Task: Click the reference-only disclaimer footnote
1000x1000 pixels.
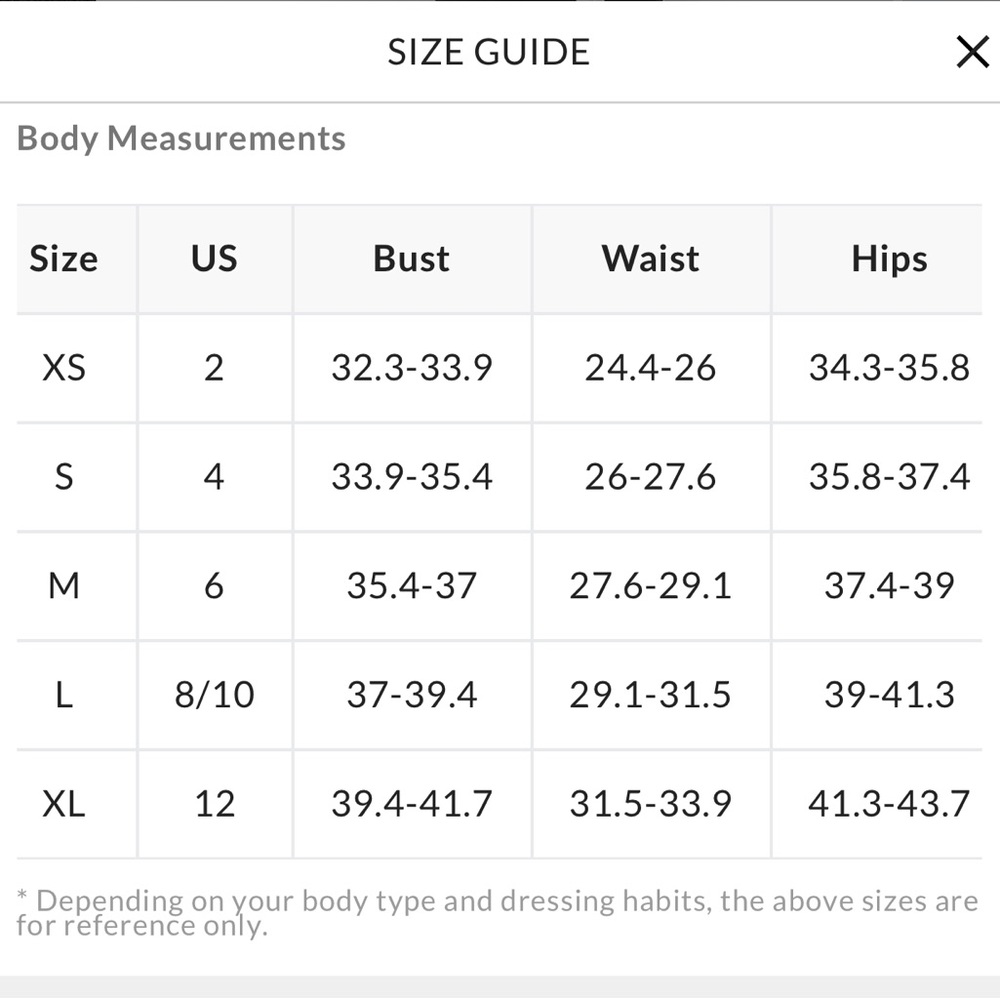Action: click(x=497, y=913)
